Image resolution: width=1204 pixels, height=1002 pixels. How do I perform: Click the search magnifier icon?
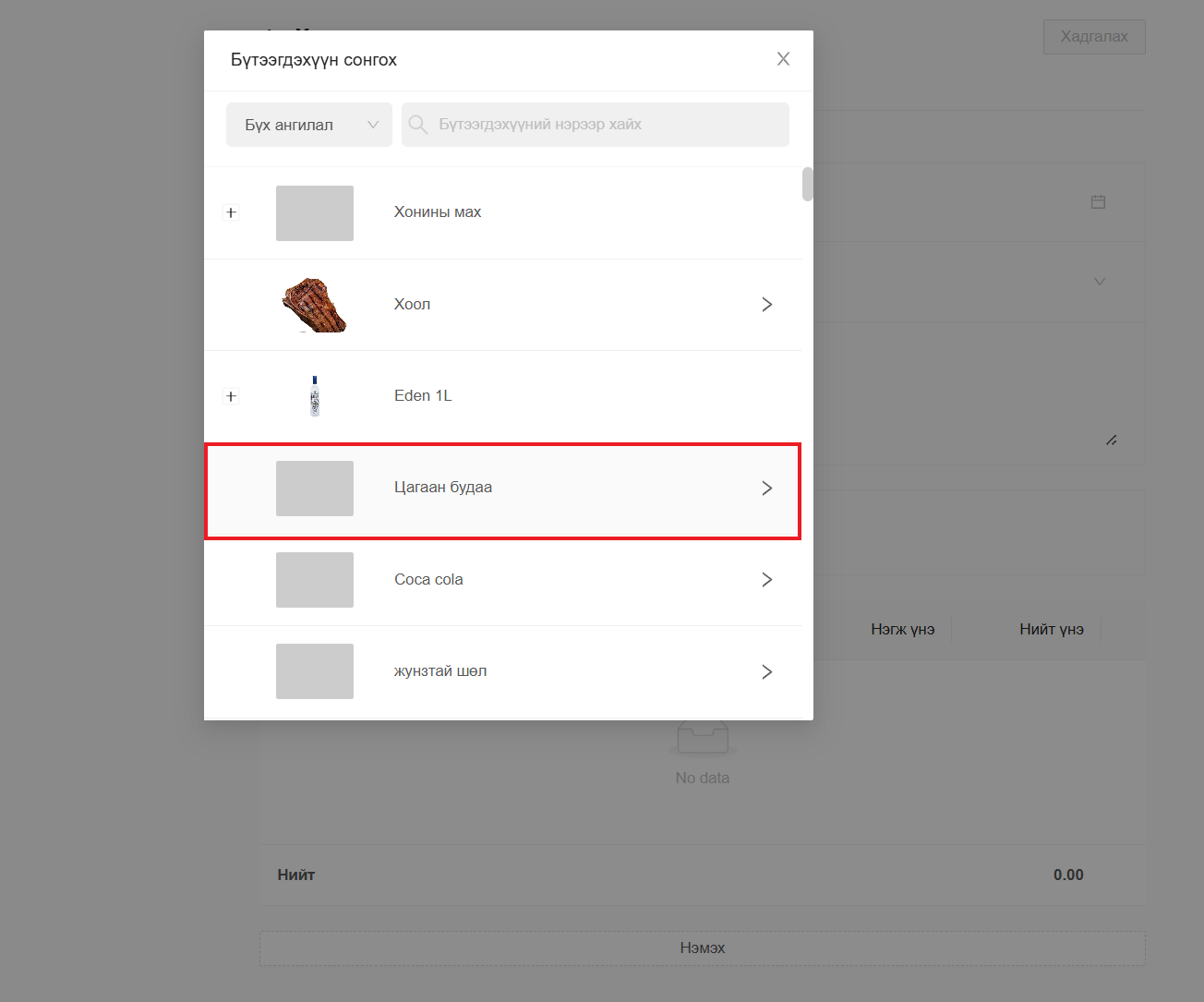[418, 125]
